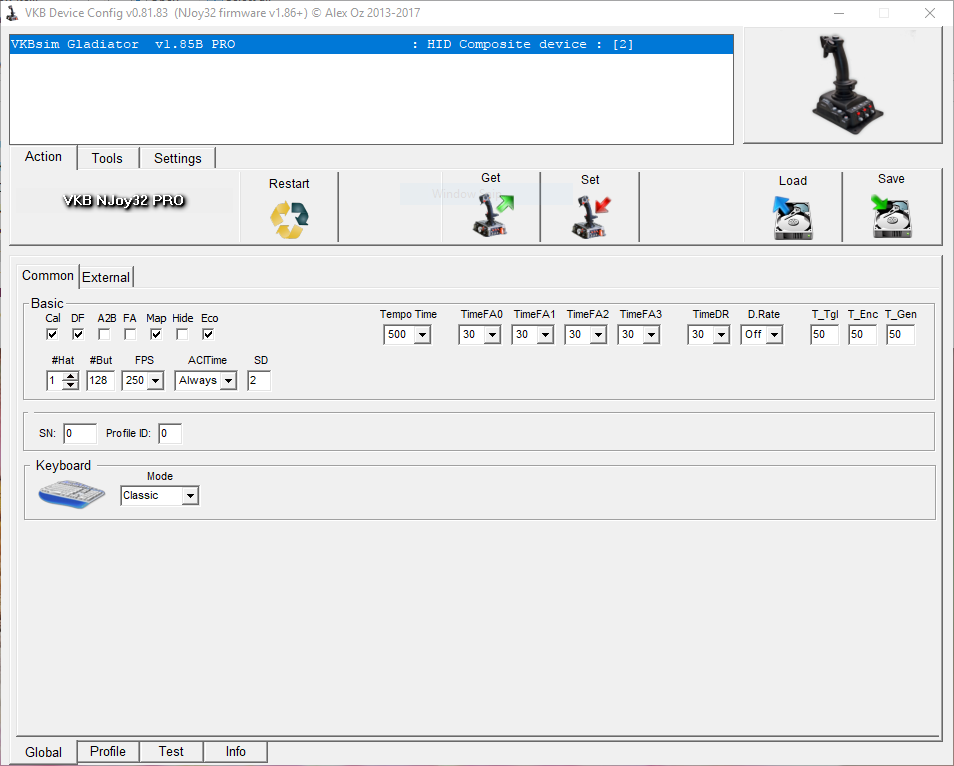This screenshot has height=766, width=954.
Task: Click the joystick device picture
Action: point(847,85)
